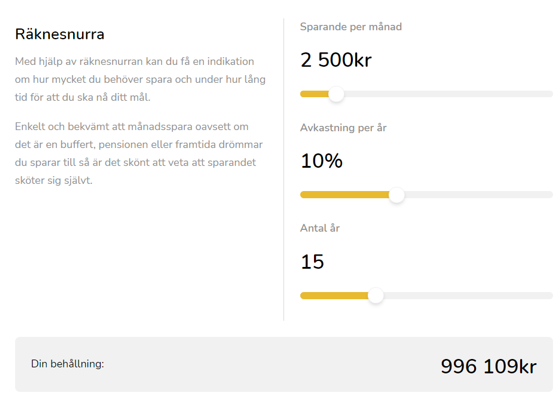This screenshot has width=560, height=402.
Task: Select the 15 years value
Action: [312, 262]
